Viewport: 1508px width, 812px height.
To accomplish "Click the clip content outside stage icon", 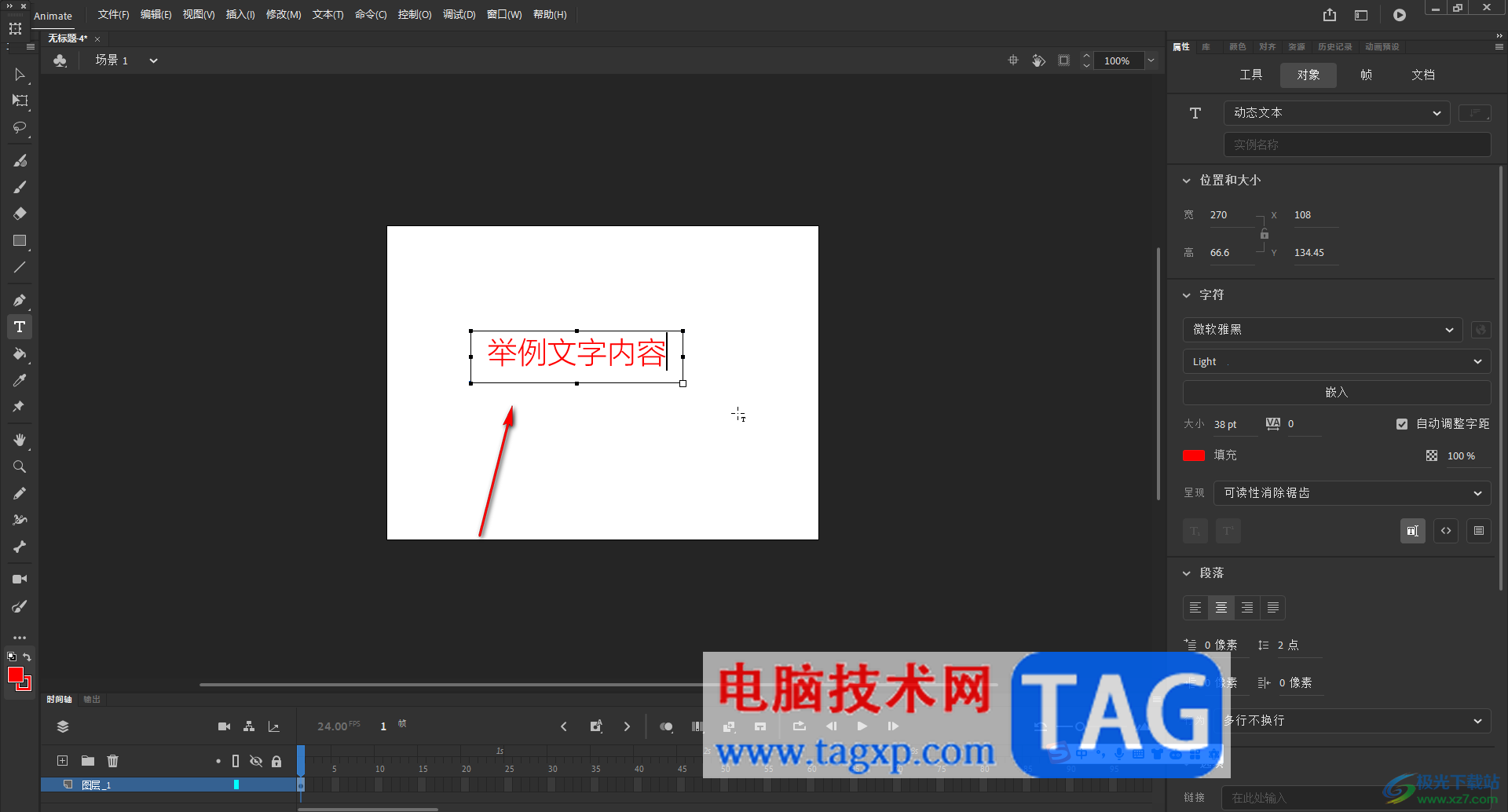I will click(x=1063, y=60).
